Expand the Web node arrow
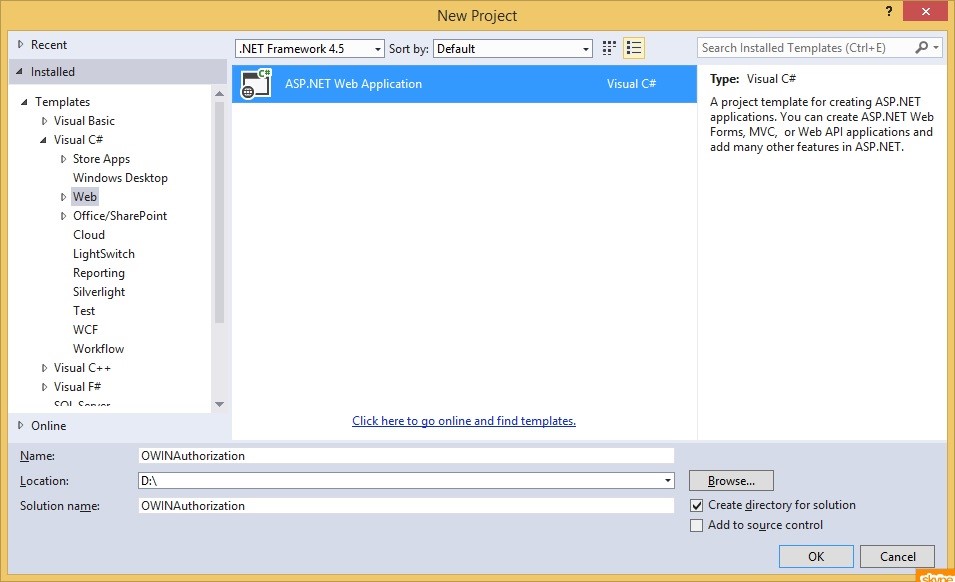 [63, 197]
